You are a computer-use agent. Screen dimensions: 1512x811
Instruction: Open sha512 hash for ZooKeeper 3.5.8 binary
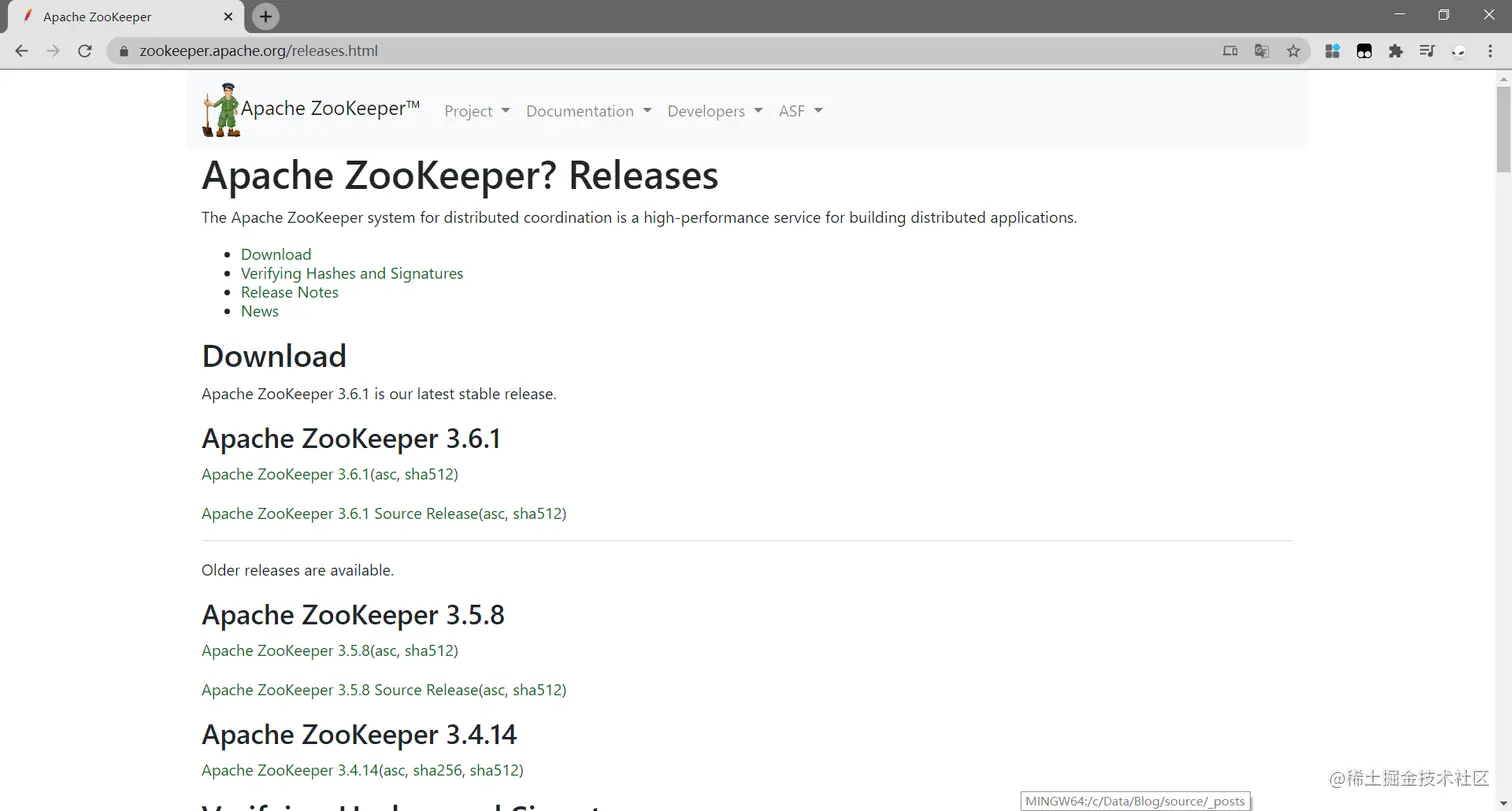pos(429,651)
